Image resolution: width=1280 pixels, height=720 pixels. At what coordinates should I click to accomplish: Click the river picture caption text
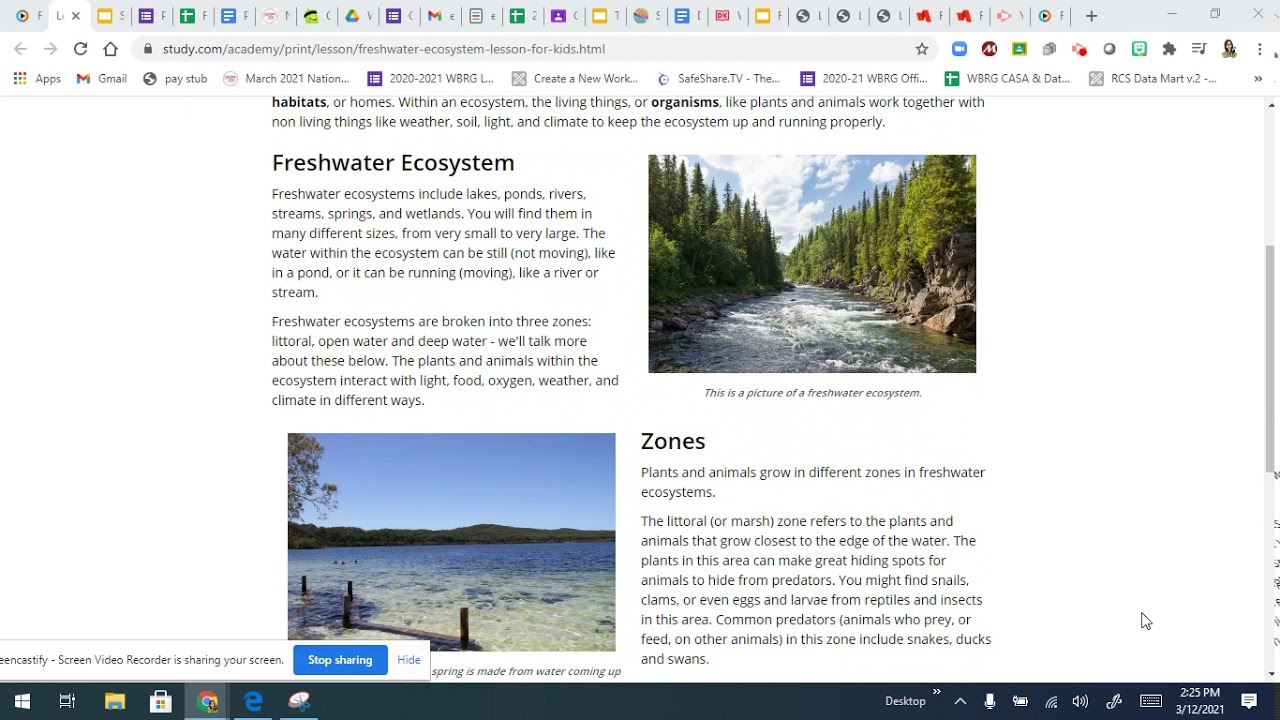[x=812, y=393]
